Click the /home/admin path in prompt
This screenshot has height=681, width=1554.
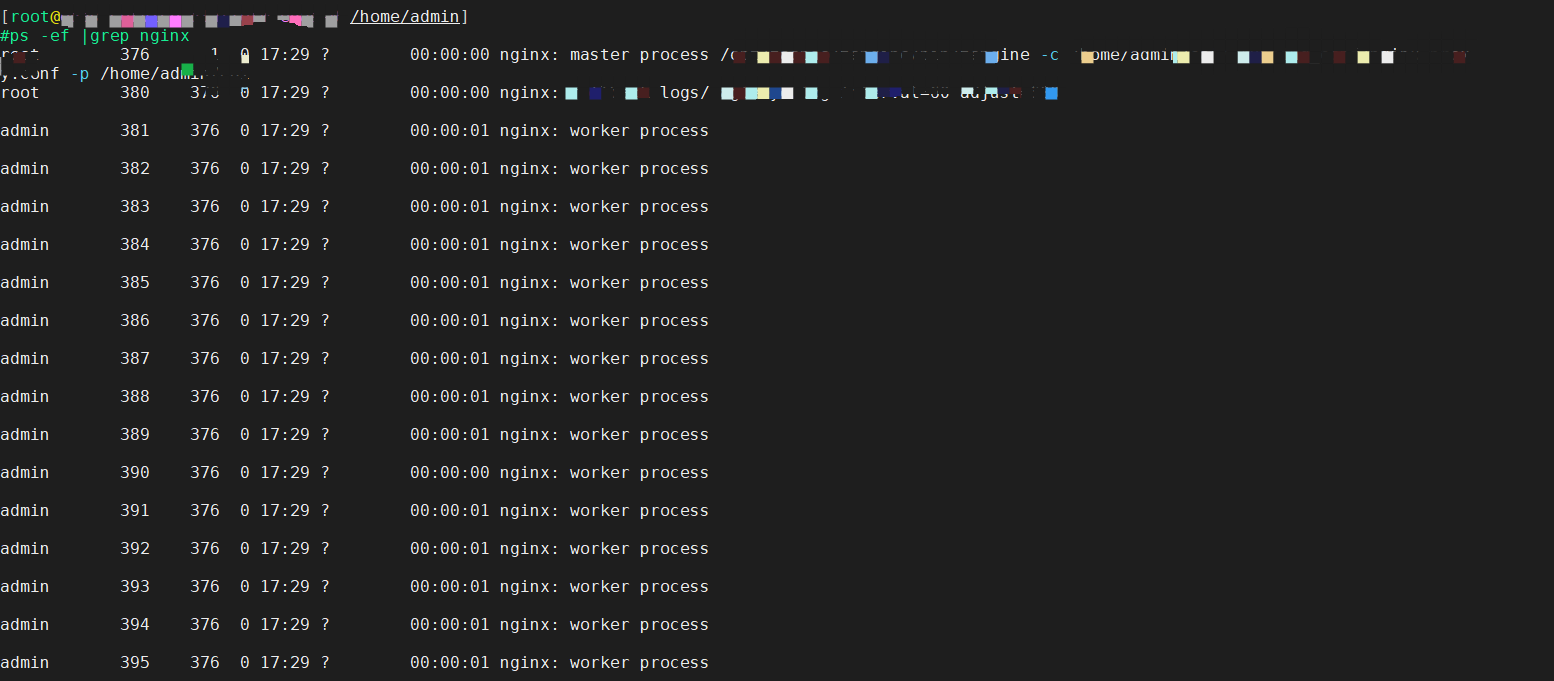click(x=404, y=17)
